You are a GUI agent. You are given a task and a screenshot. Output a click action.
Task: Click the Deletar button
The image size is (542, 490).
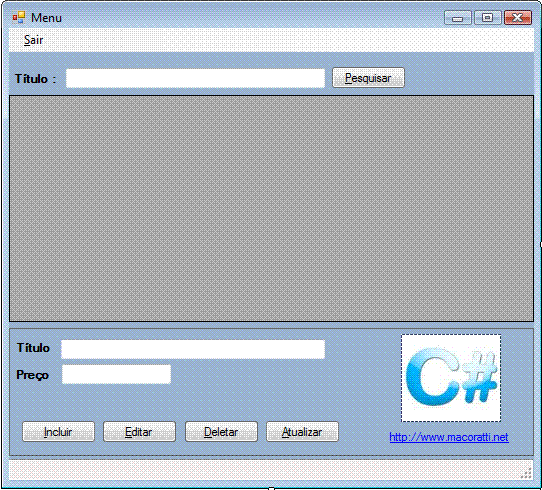tap(221, 432)
